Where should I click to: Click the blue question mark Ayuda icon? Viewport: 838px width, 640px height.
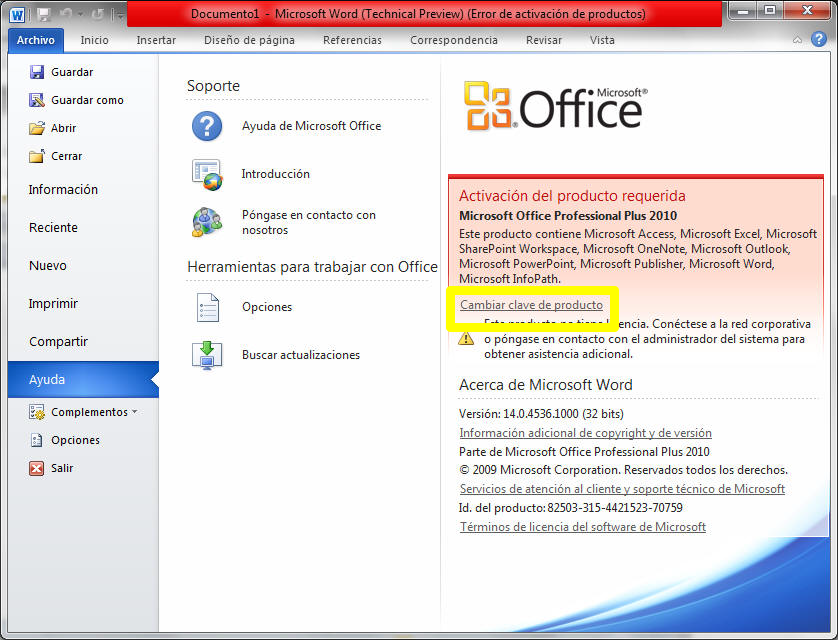pos(207,126)
